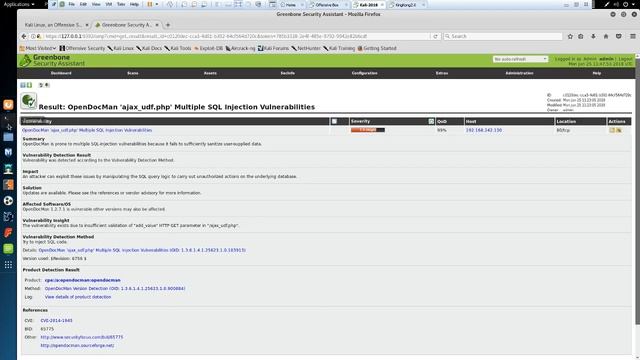The image size is (640, 360).
Task: Toggle the checkbox in the results table header
Action: (334, 121)
